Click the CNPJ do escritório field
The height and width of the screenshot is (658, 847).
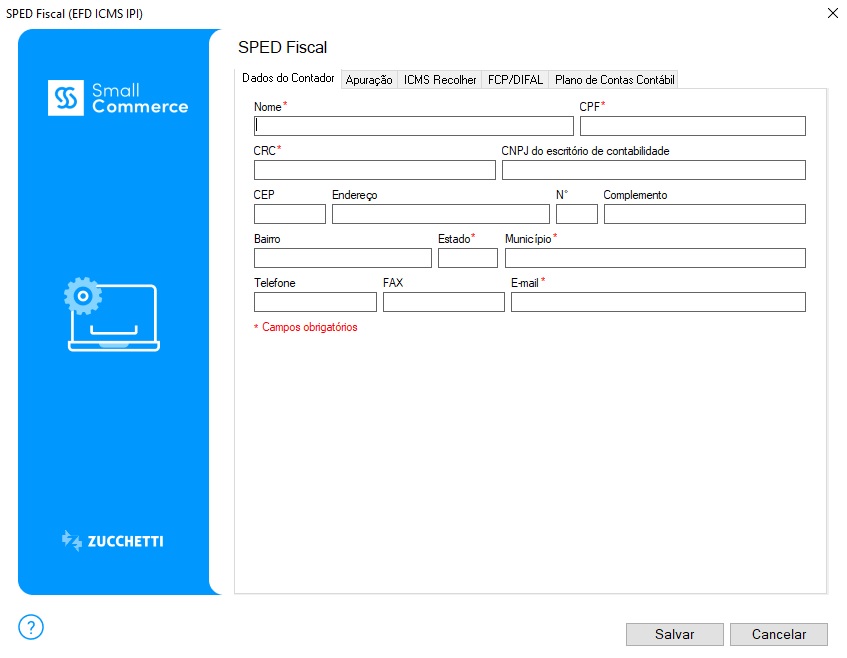(653, 170)
